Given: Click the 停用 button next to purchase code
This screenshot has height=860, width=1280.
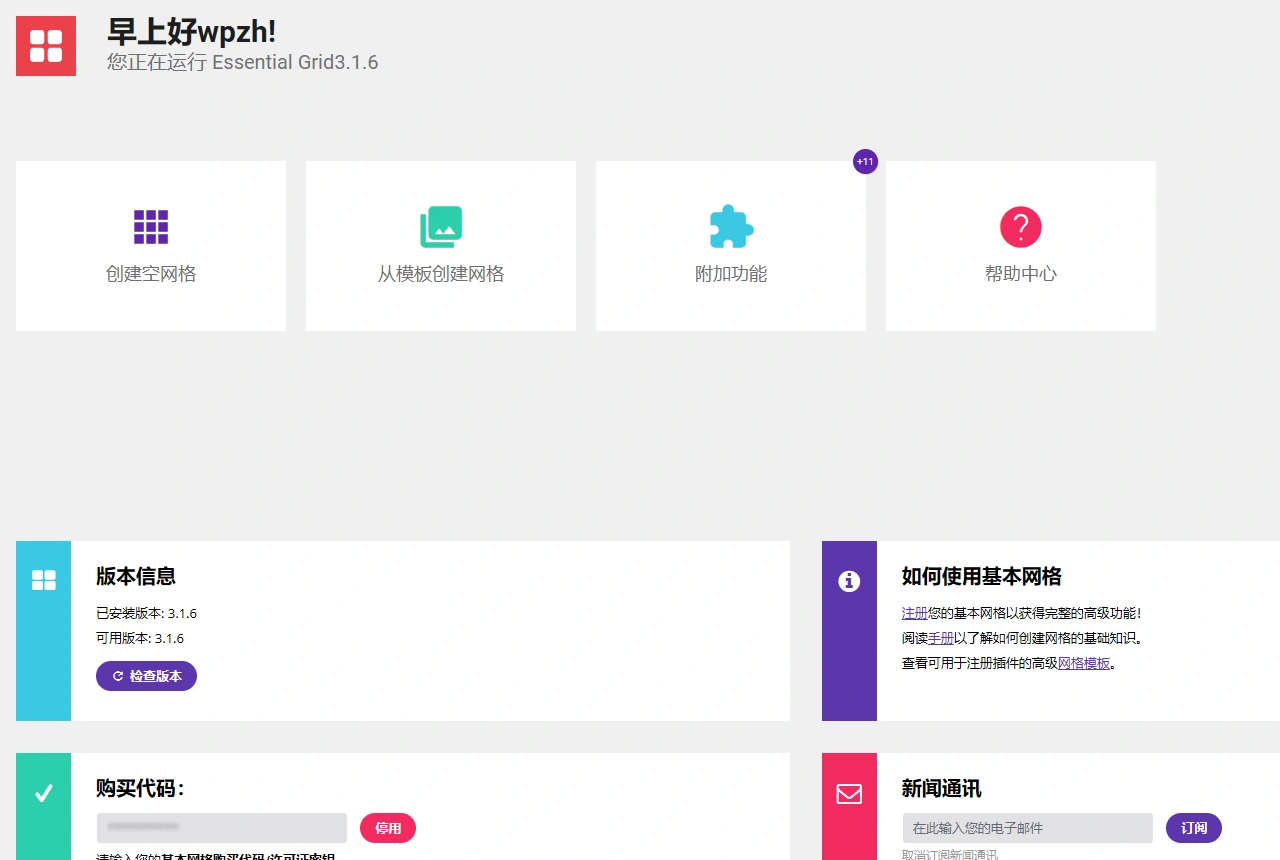Looking at the screenshot, I should point(388,828).
